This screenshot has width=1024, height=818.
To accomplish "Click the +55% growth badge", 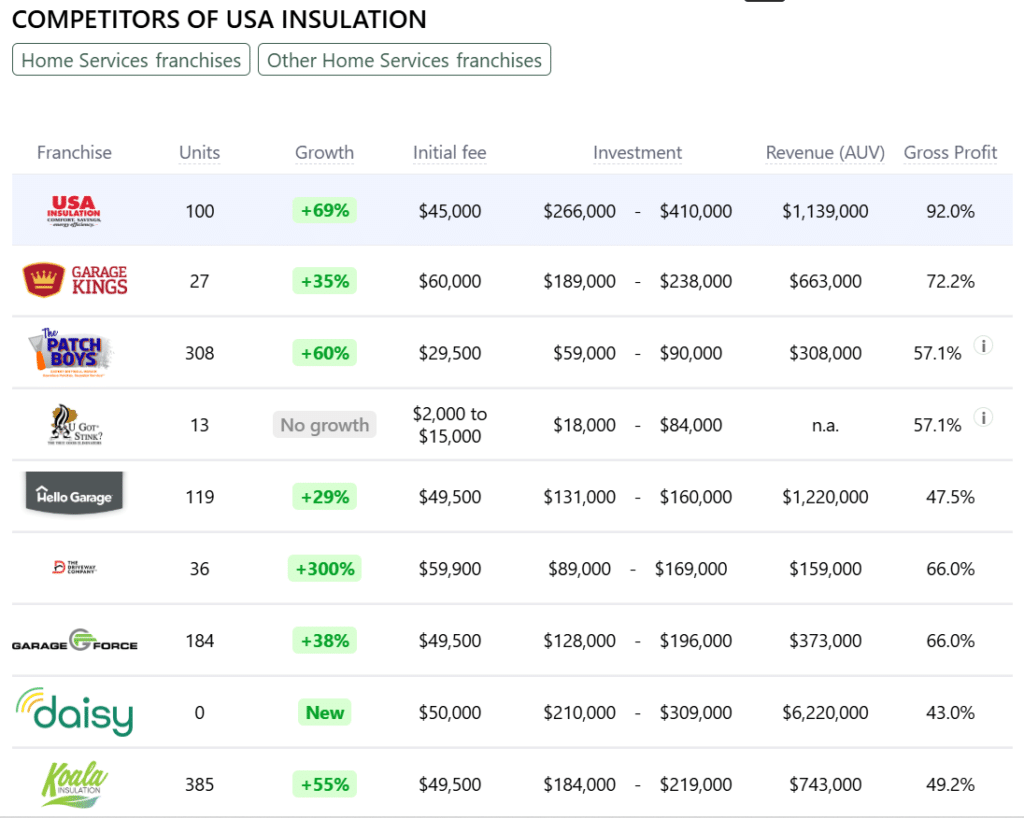I will [x=325, y=784].
